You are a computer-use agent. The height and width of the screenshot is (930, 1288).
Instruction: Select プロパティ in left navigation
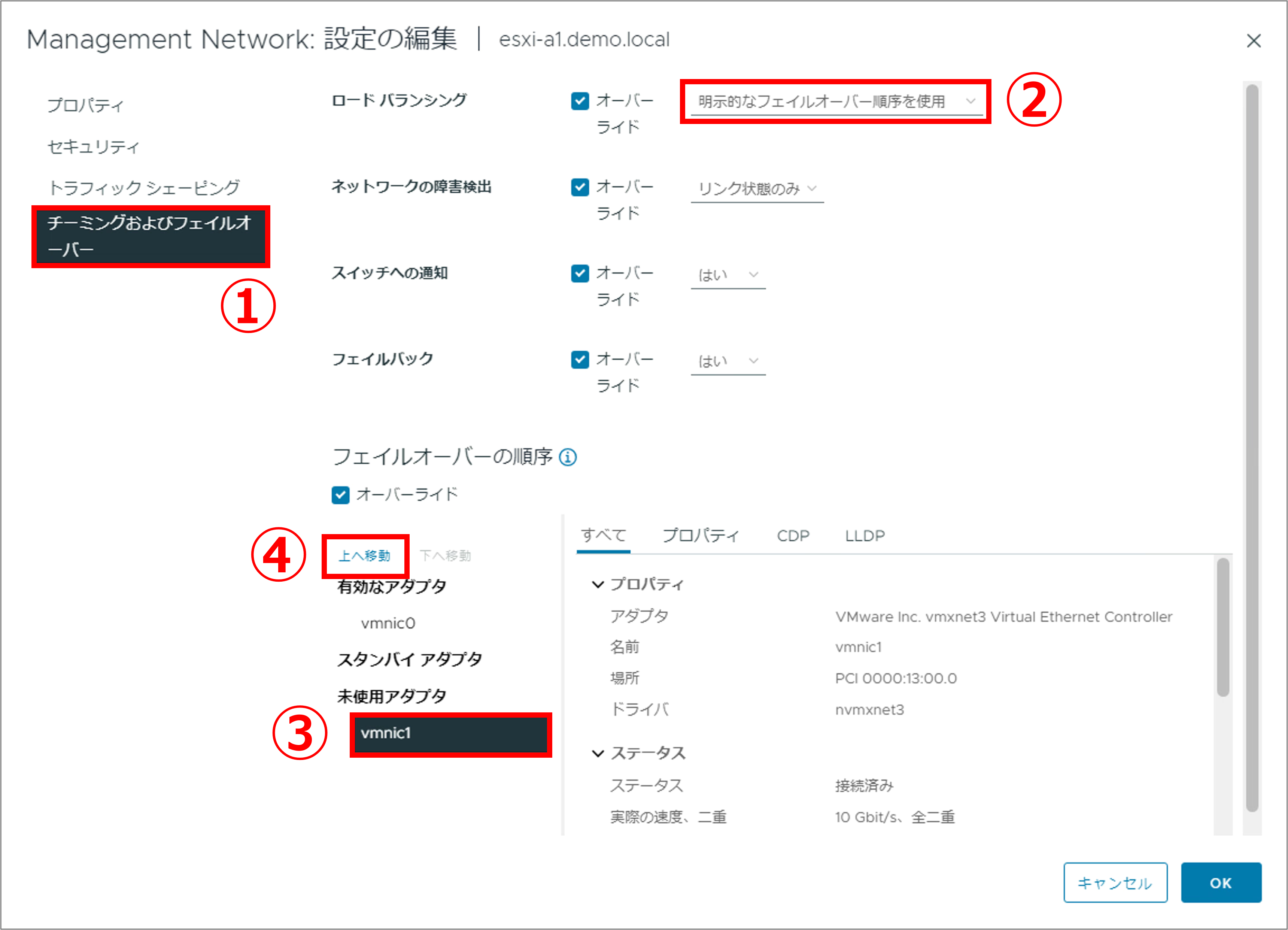85,106
